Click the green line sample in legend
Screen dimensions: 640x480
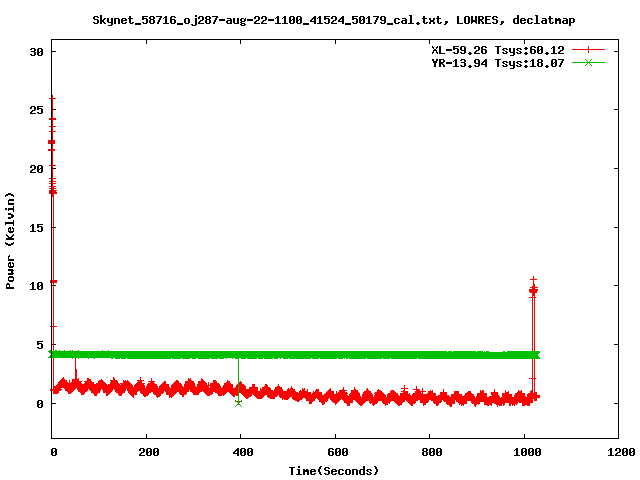tap(588, 62)
